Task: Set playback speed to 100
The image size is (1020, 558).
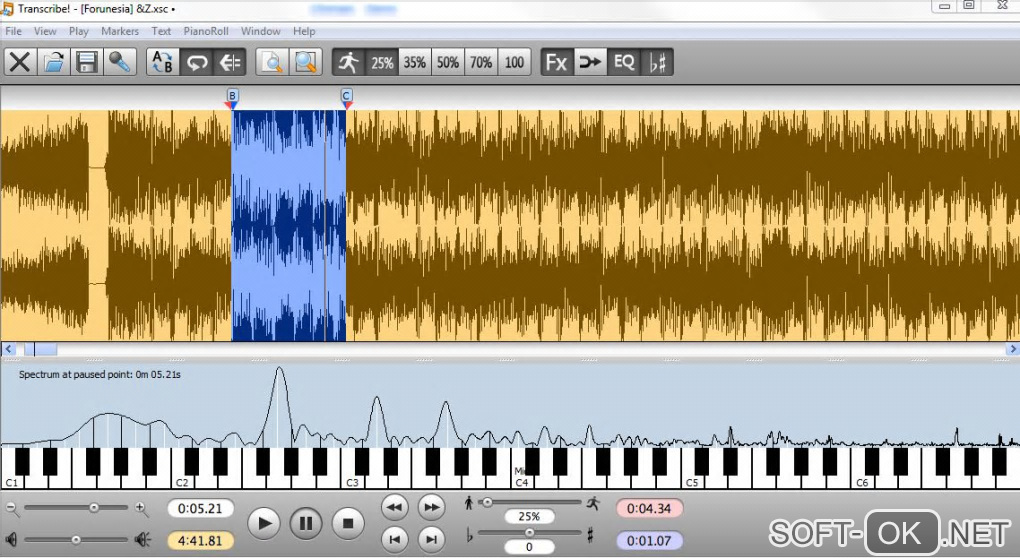Action: 515,62
